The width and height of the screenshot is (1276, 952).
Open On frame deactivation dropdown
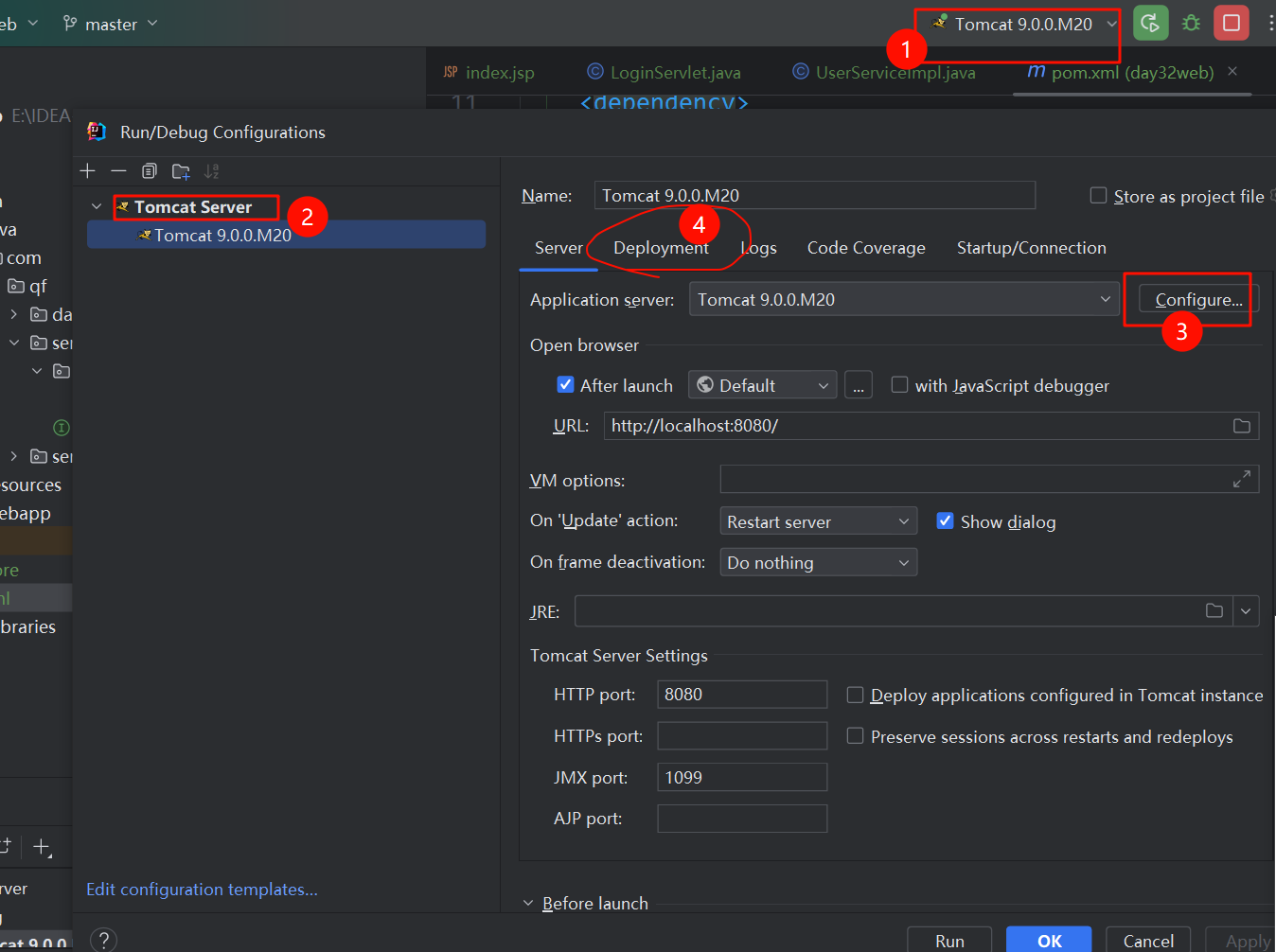[x=819, y=562]
